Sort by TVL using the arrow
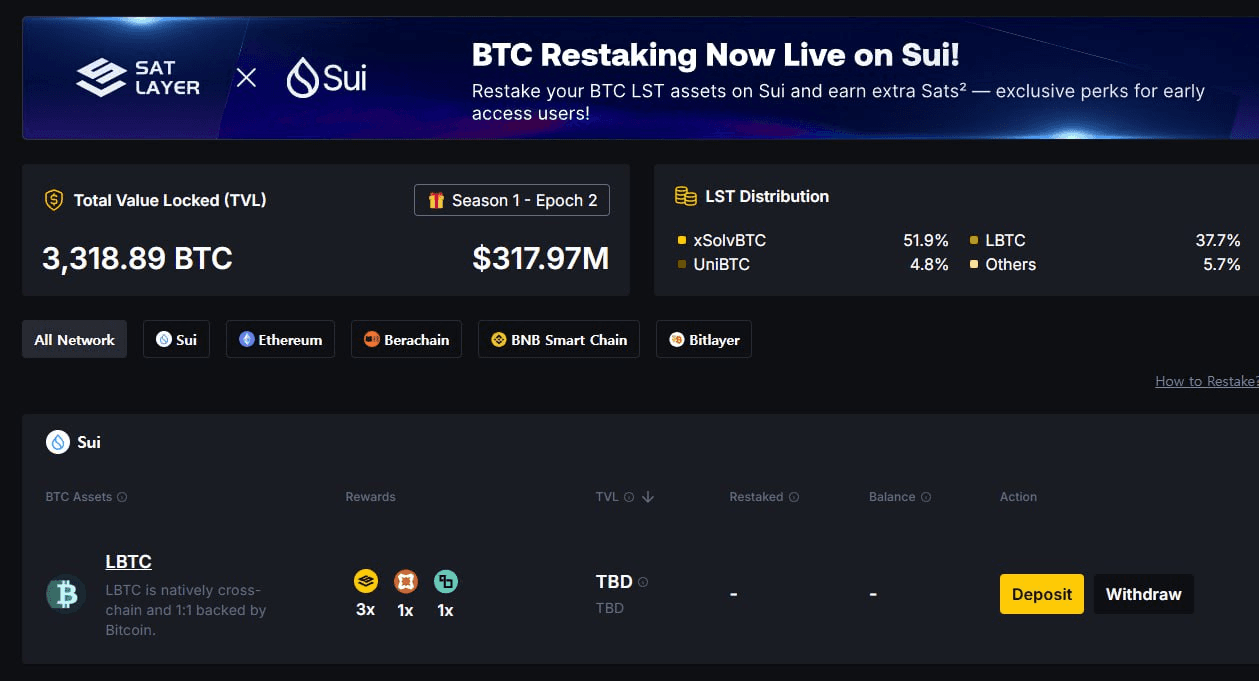This screenshot has width=1259, height=681. click(x=648, y=497)
